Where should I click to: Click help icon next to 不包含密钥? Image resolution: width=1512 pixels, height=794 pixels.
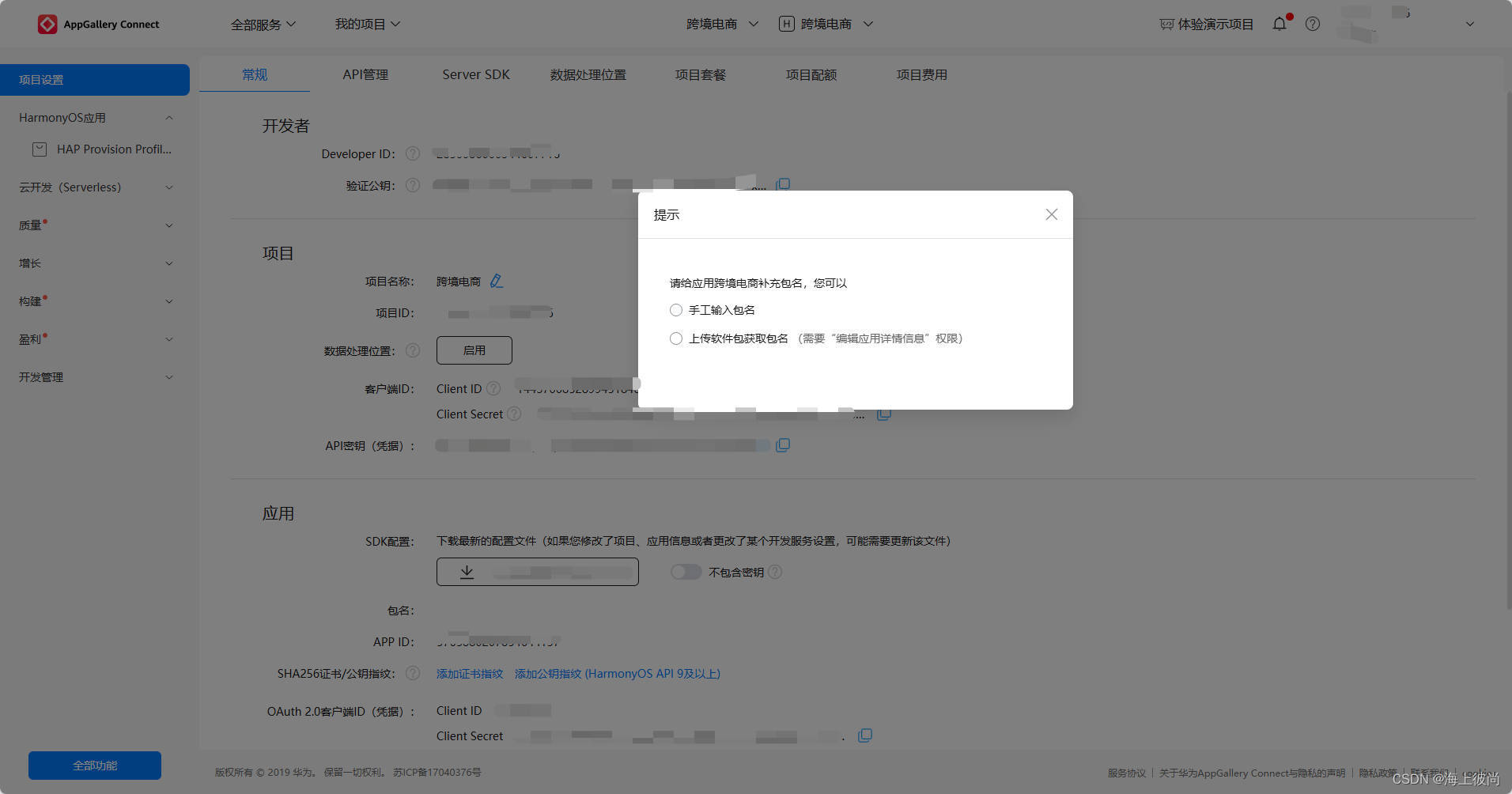[x=775, y=572]
